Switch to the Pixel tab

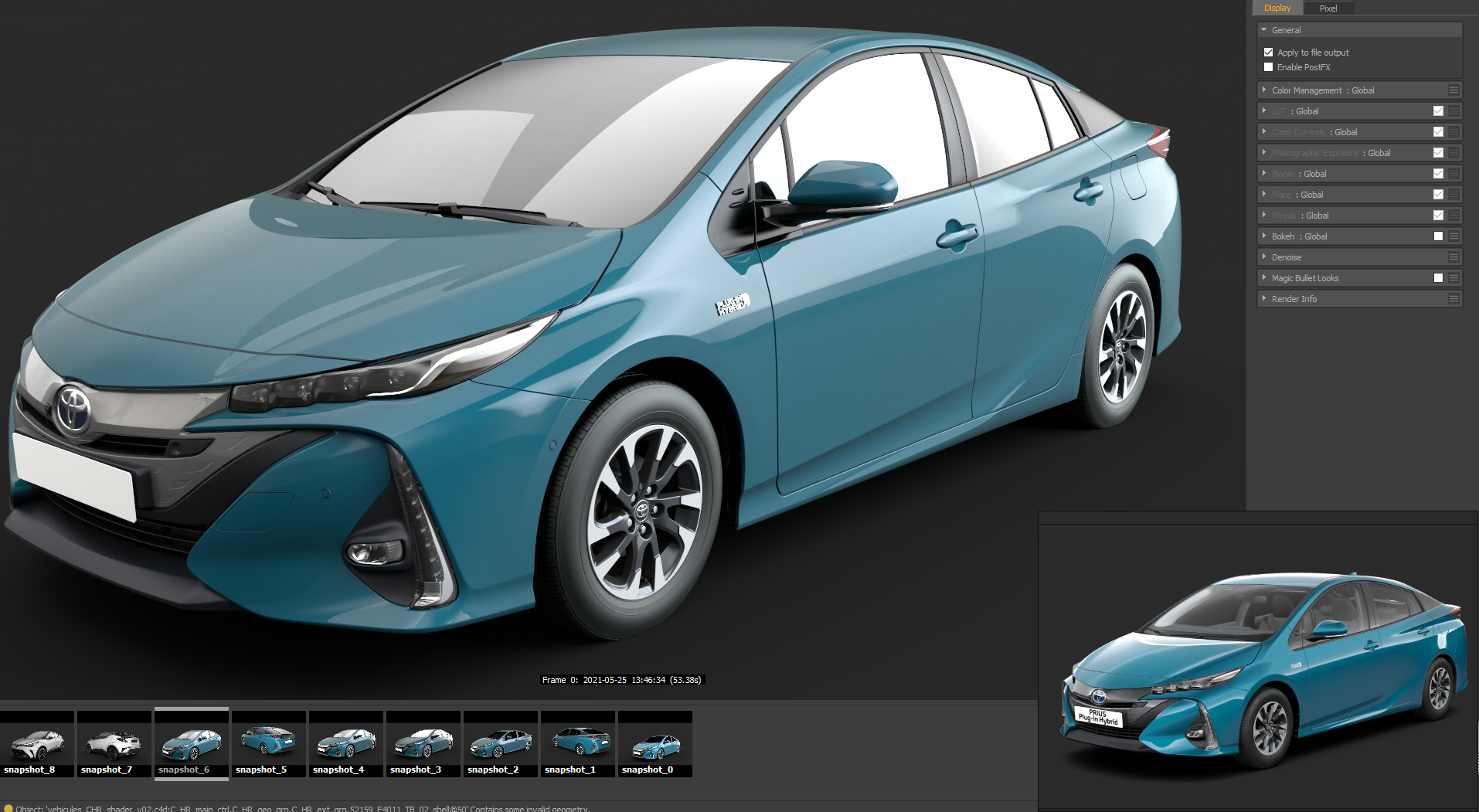(1328, 8)
